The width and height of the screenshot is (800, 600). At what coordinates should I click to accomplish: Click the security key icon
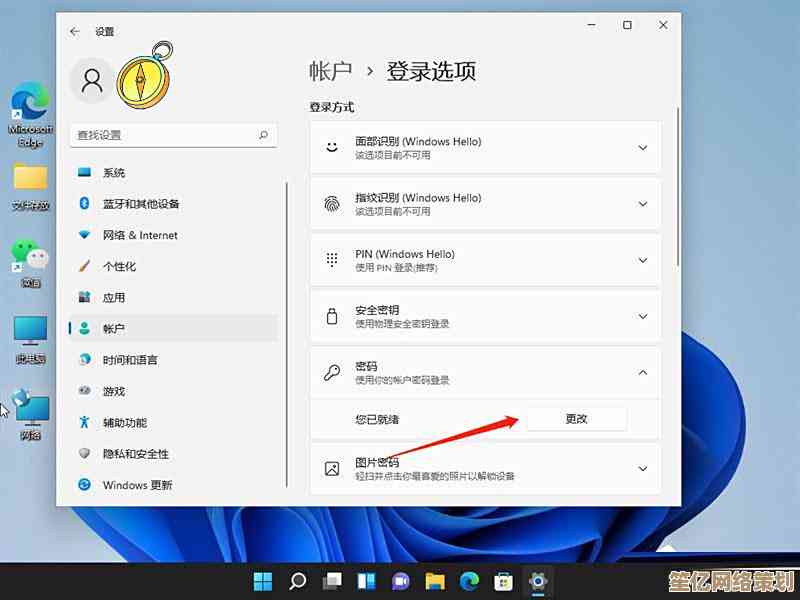coord(332,317)
